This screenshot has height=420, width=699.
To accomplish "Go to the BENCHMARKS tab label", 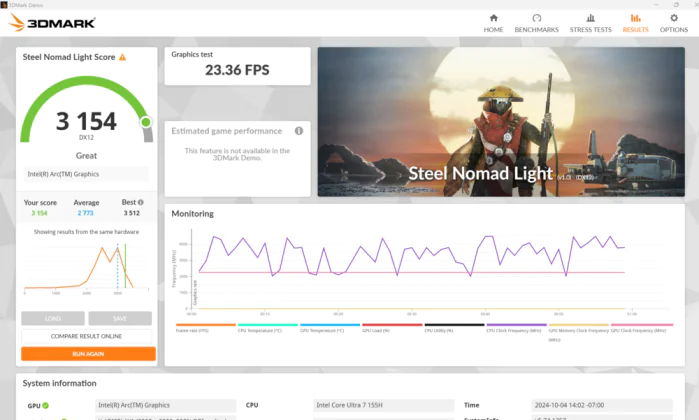I will click(537, 29).
